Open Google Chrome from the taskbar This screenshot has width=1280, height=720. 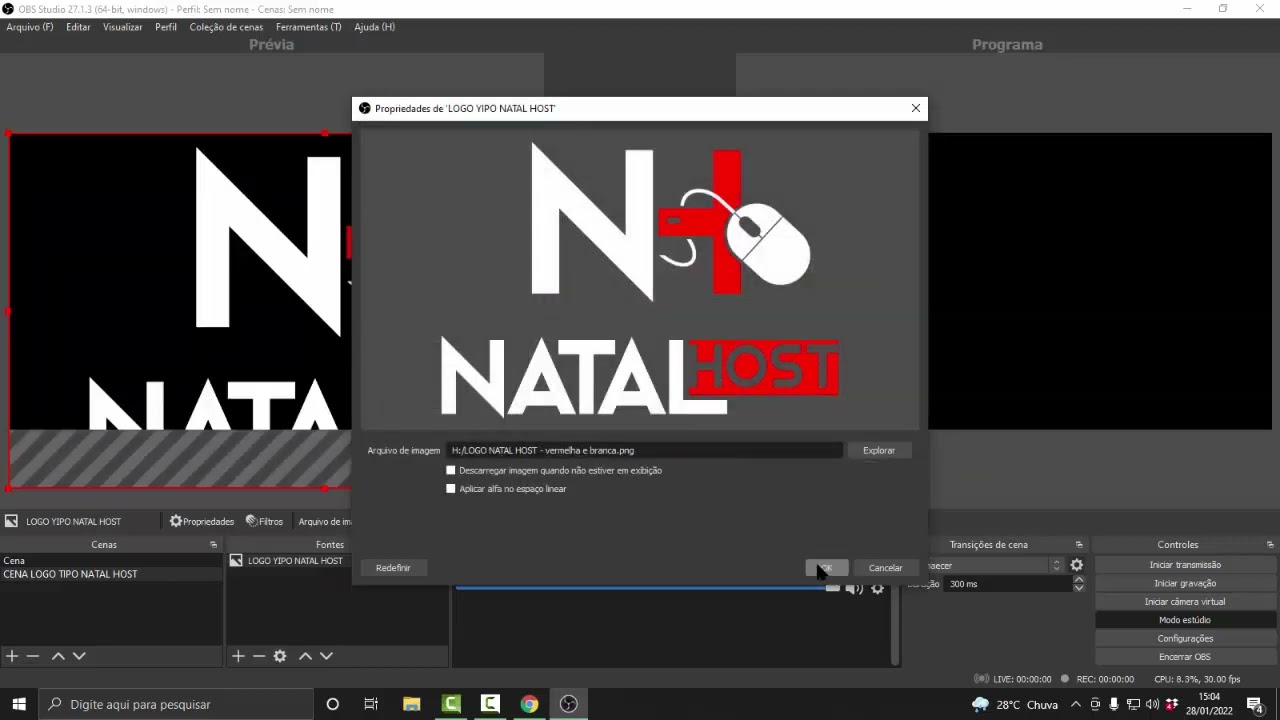click(529, 704)
